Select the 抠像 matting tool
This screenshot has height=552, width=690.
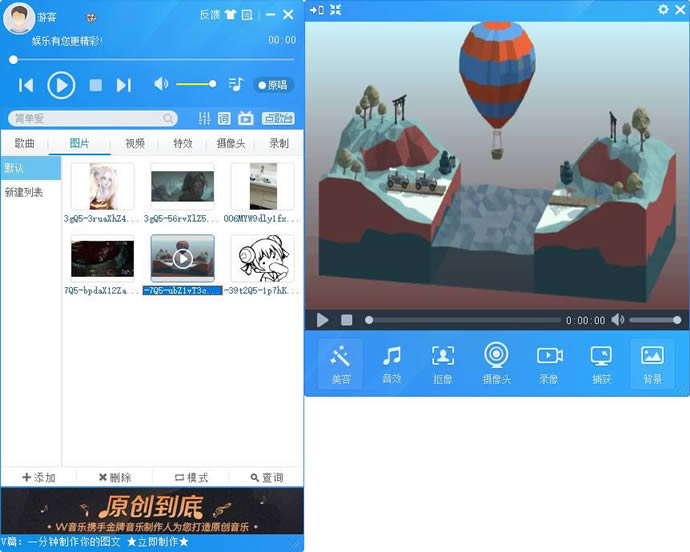(x=443, y=364)
